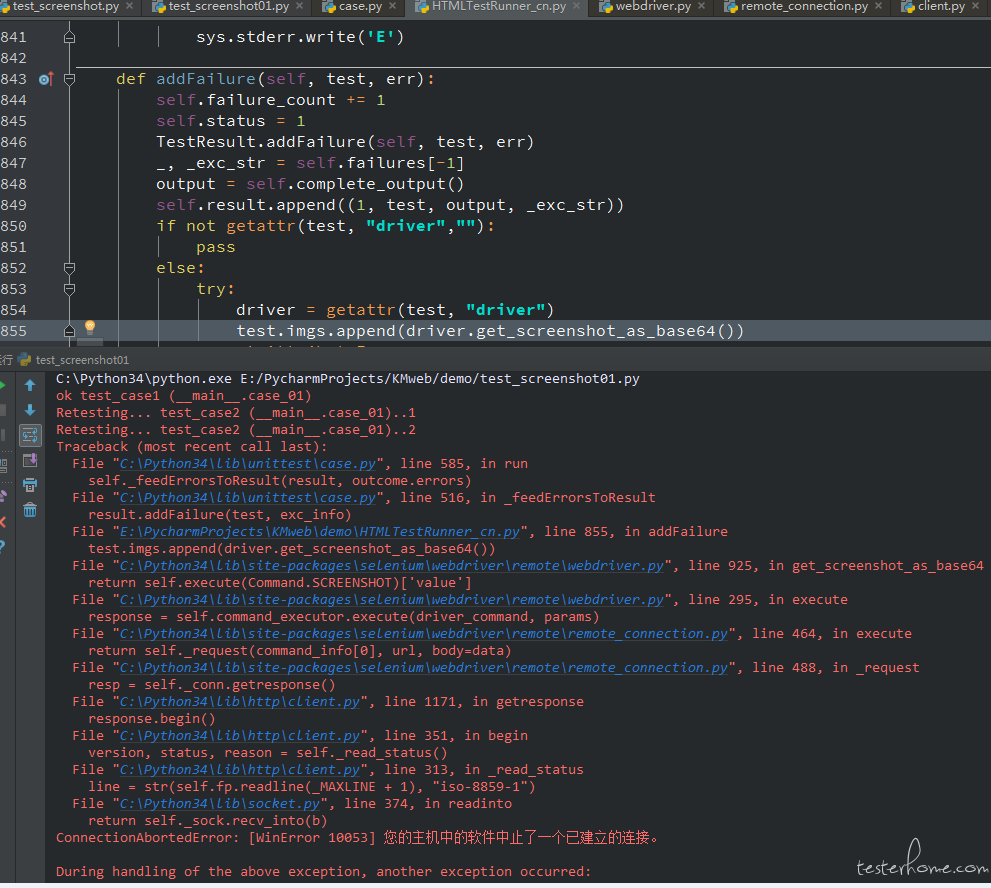Click 'resp = self._conn.getresponse()' console line
This screenshot has height=888, width=991.
click(x=212, y=685)
